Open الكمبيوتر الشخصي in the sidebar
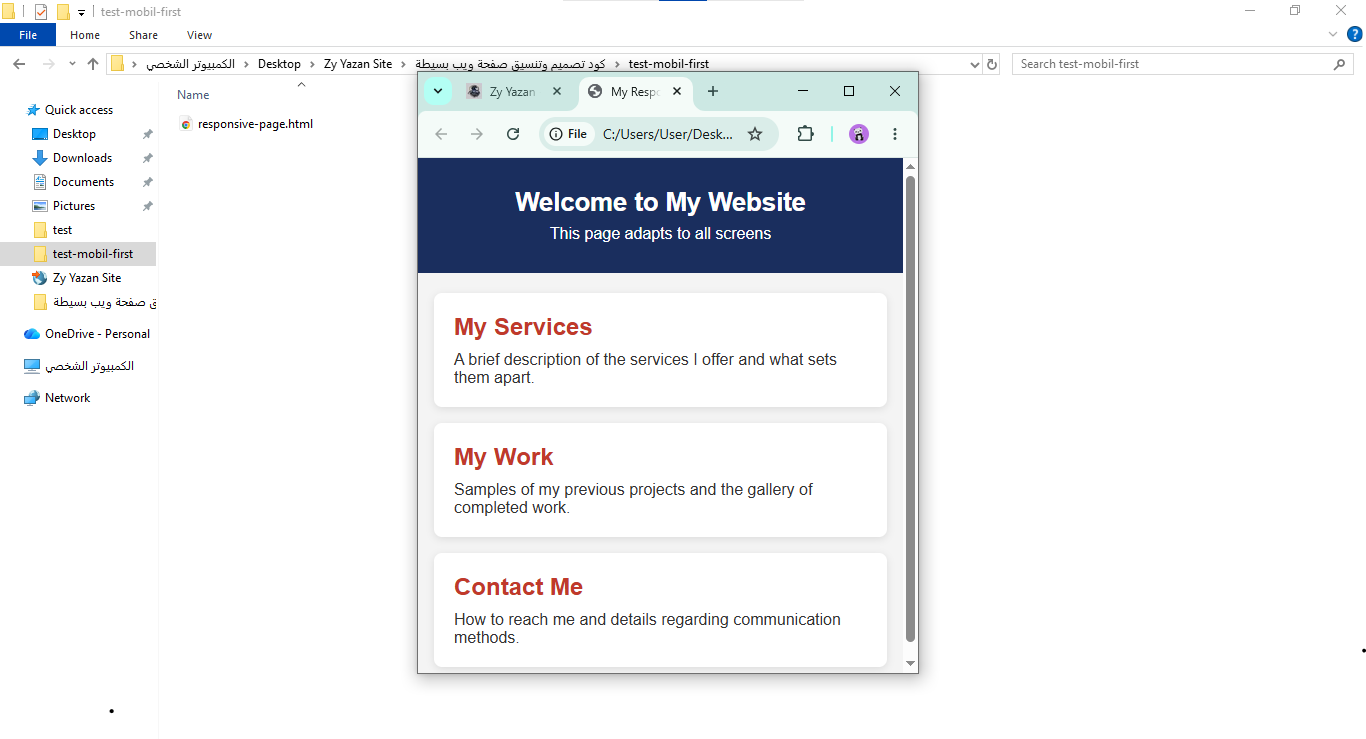The height and width of the screenshot is (739, 1366). (x=89, y=366)
